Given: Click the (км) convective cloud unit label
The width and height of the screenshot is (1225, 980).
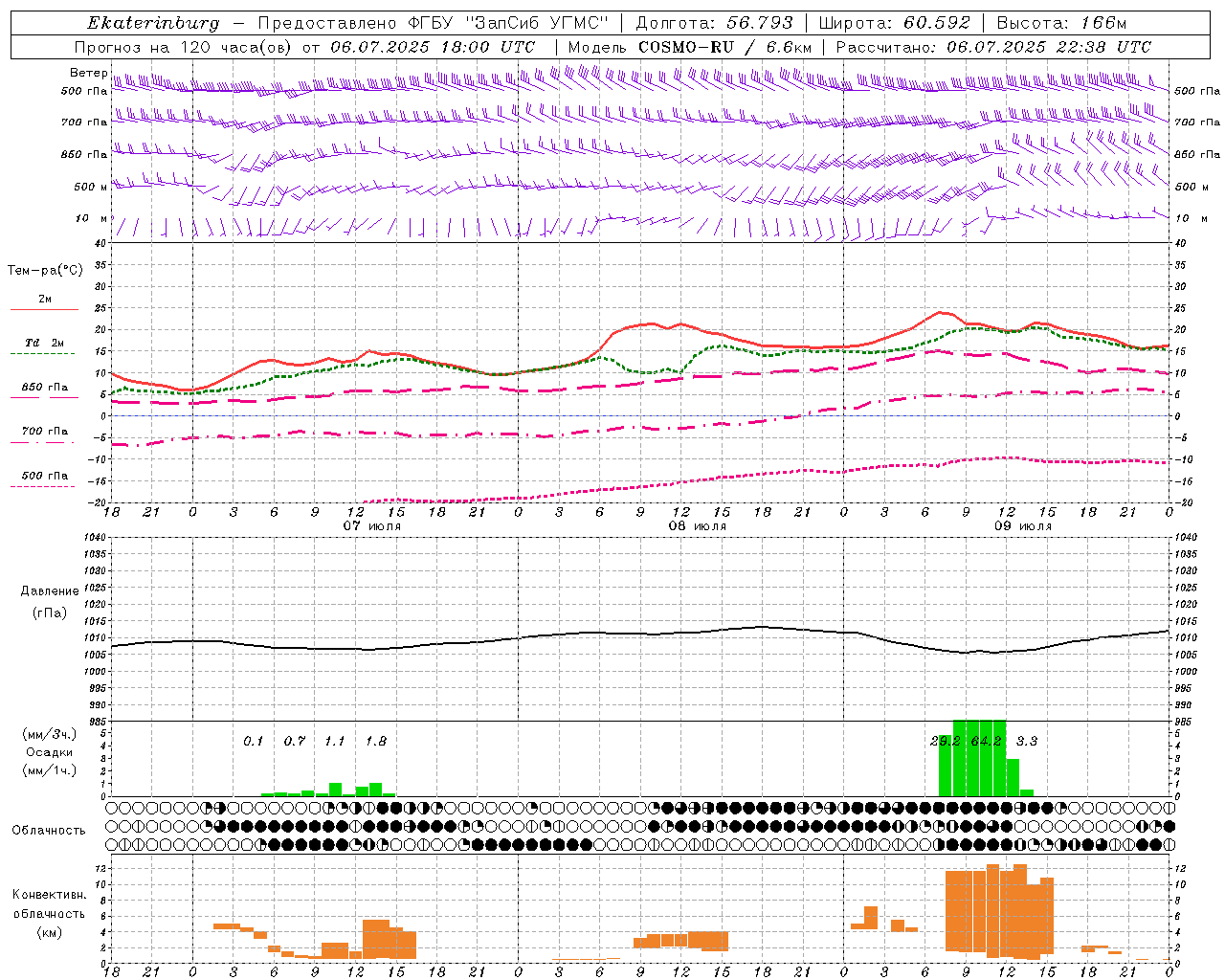Looking at the screenshot, I should [50, 931].
